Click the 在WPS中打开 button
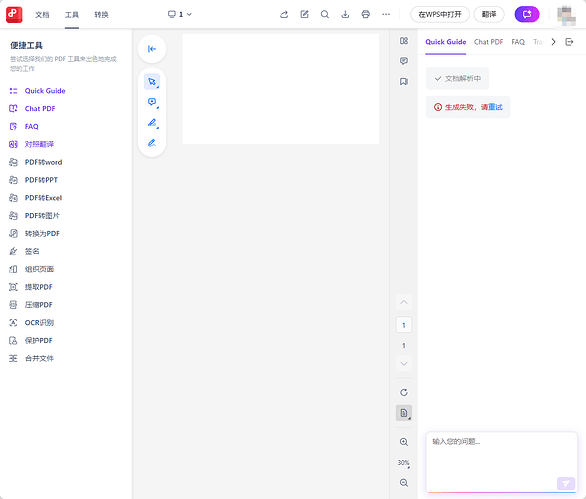The height and width of the screenshot is (499, 586). point(440,15)
